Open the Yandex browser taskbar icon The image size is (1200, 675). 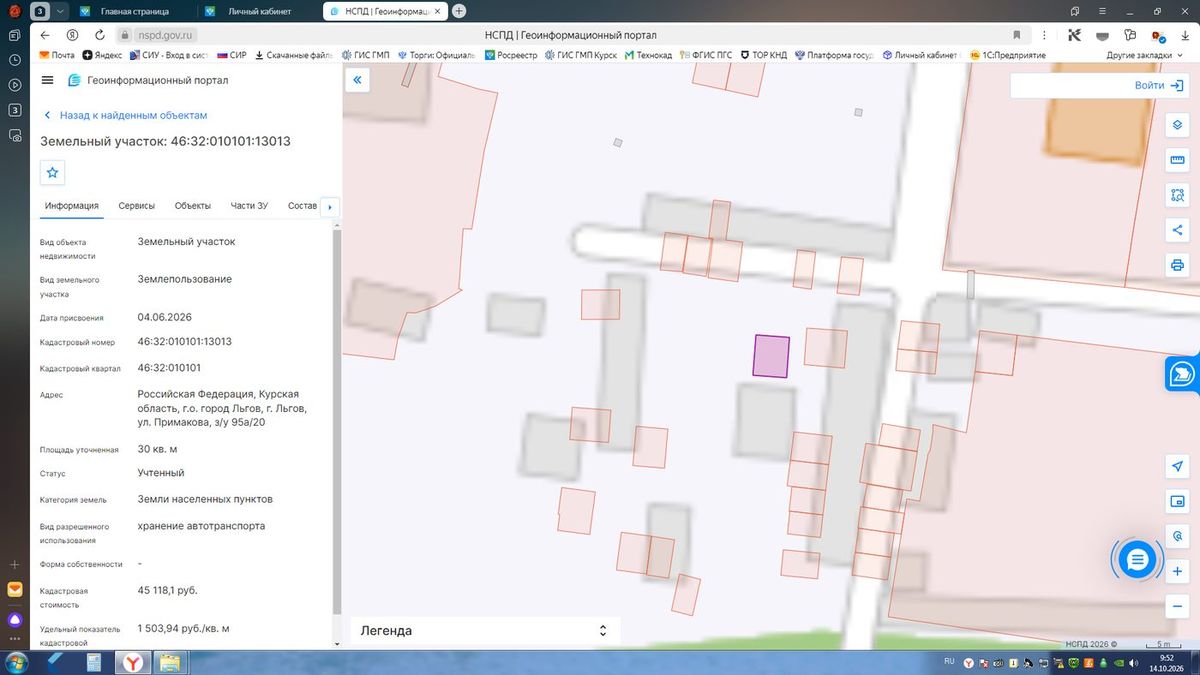point(132,662)
